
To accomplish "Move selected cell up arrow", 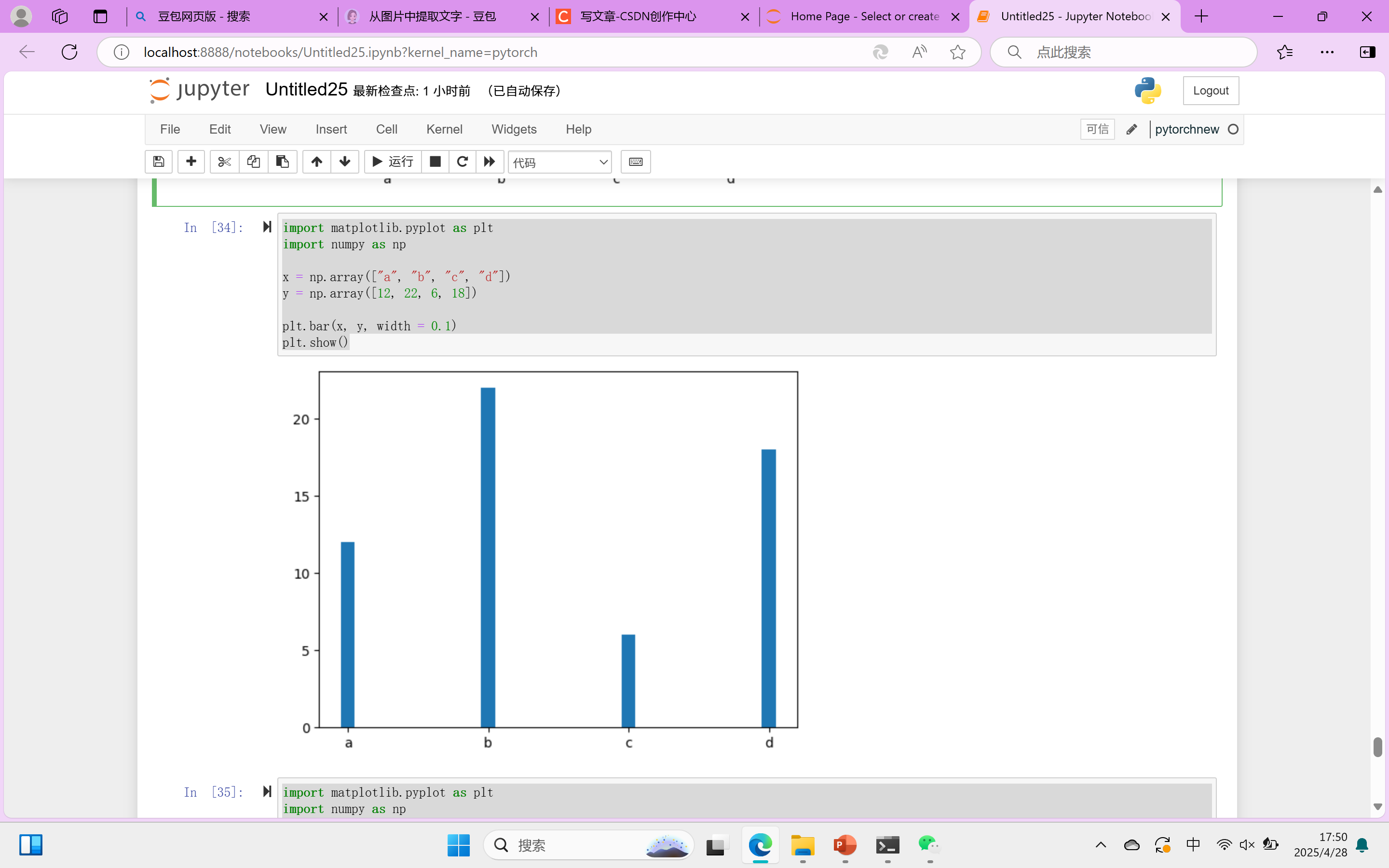I will 316,162.
